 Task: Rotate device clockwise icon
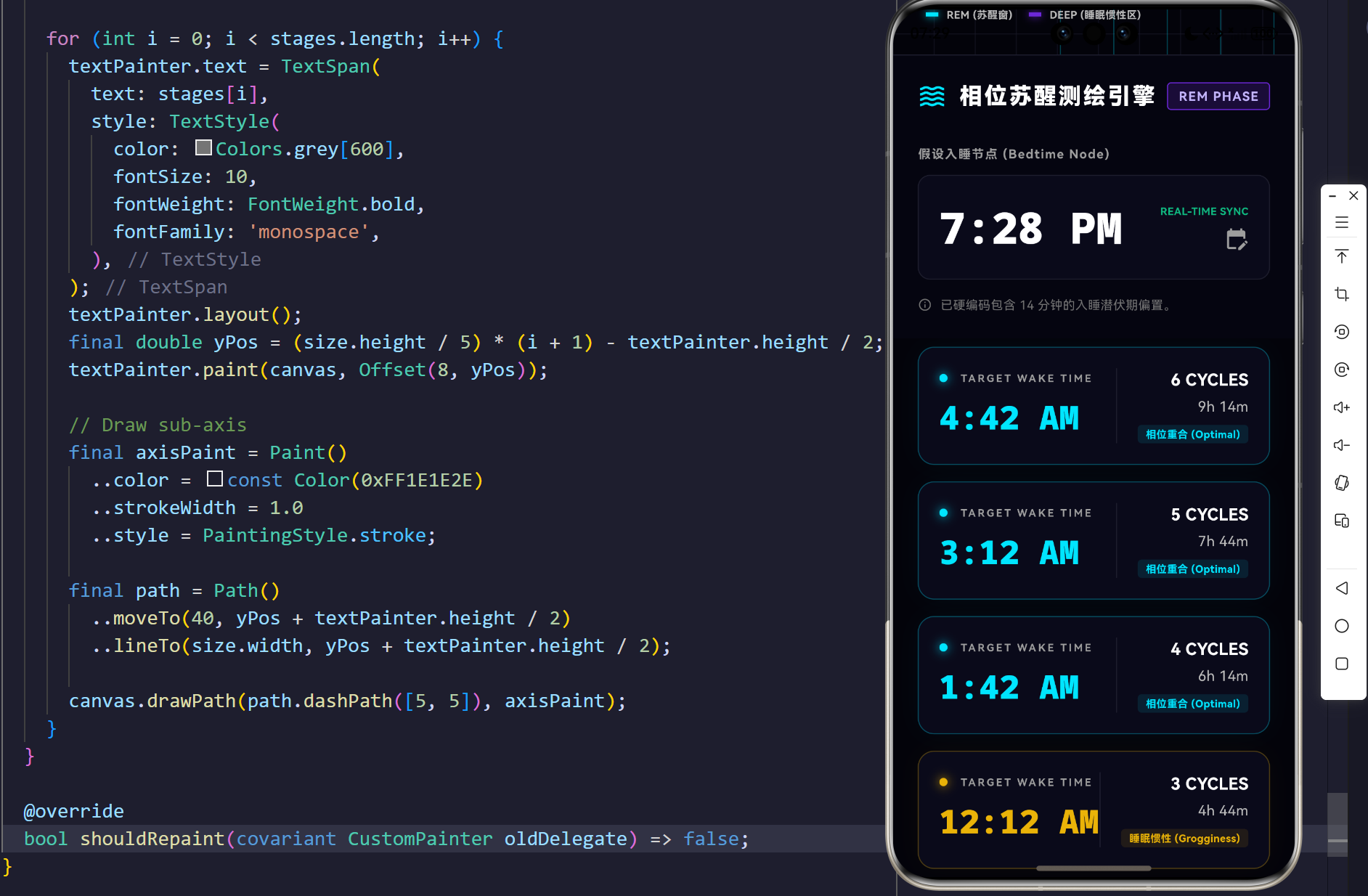1342,370
